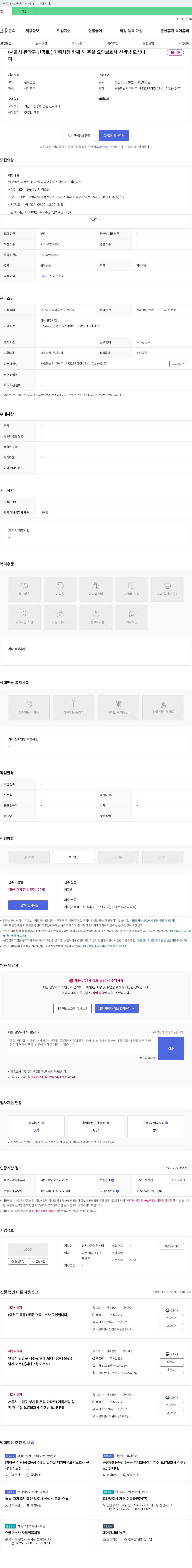
Task: Click the info icon next to 구인인증번호
Action: (x=117, y=1191)
